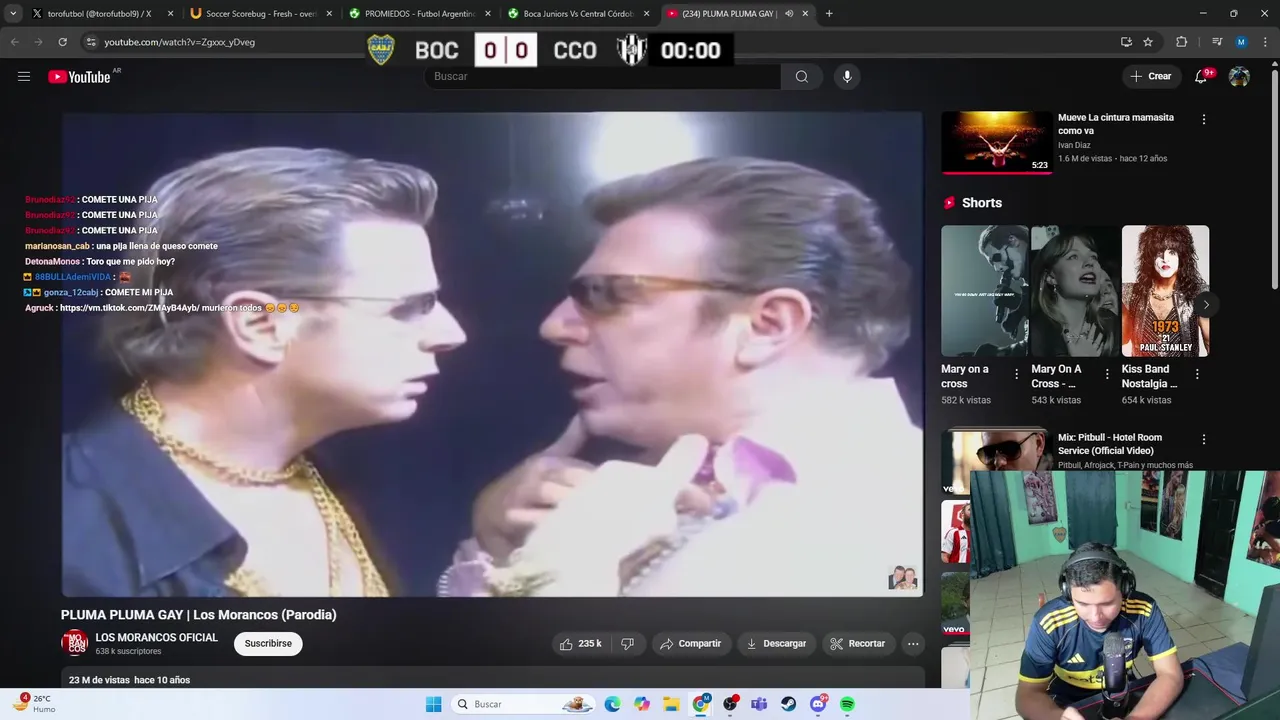
Task: Open Kiss Band Nostalgia short
Action: (x=1165, y=291)
